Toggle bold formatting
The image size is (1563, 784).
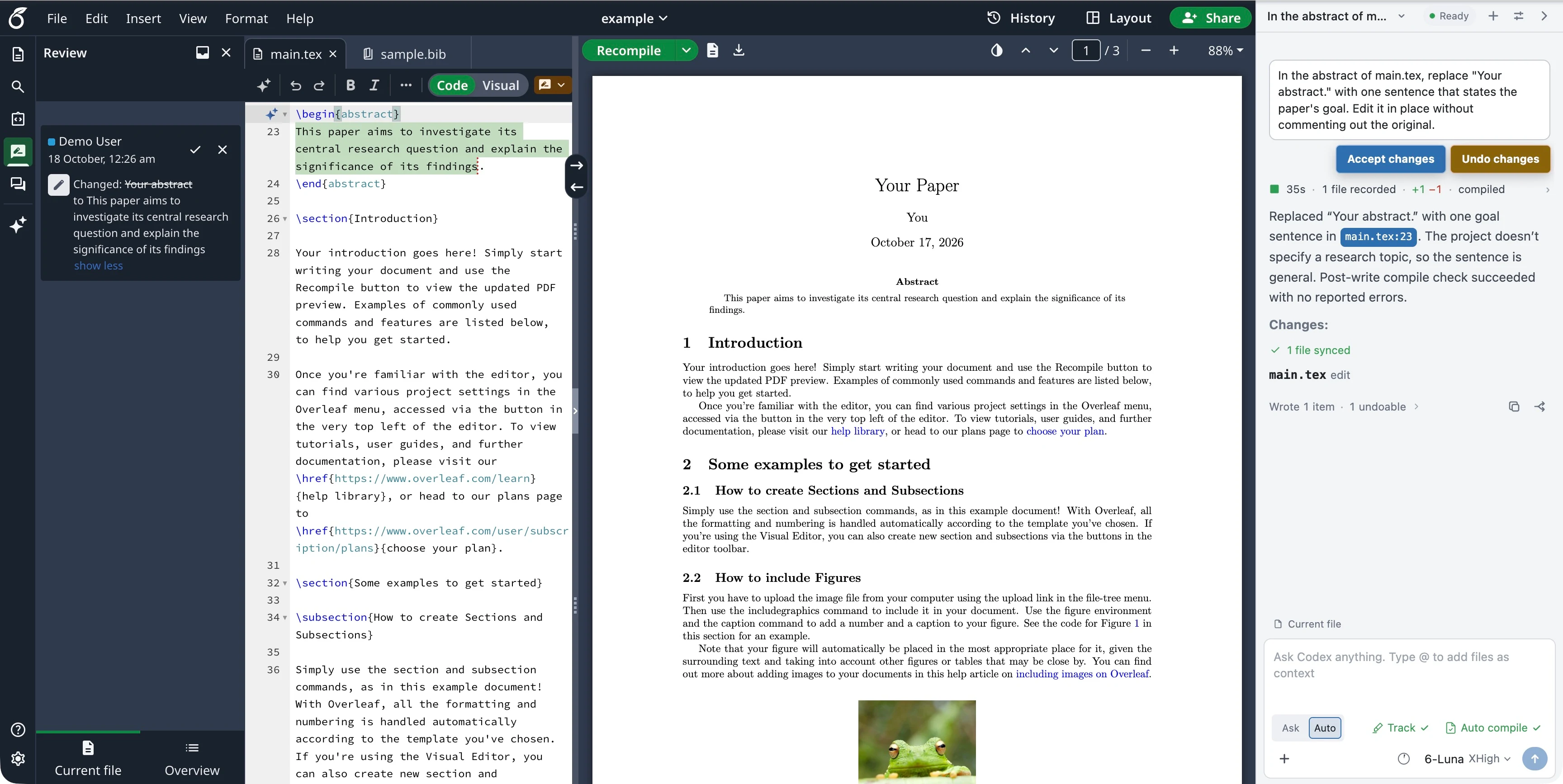tap(350, 85)
